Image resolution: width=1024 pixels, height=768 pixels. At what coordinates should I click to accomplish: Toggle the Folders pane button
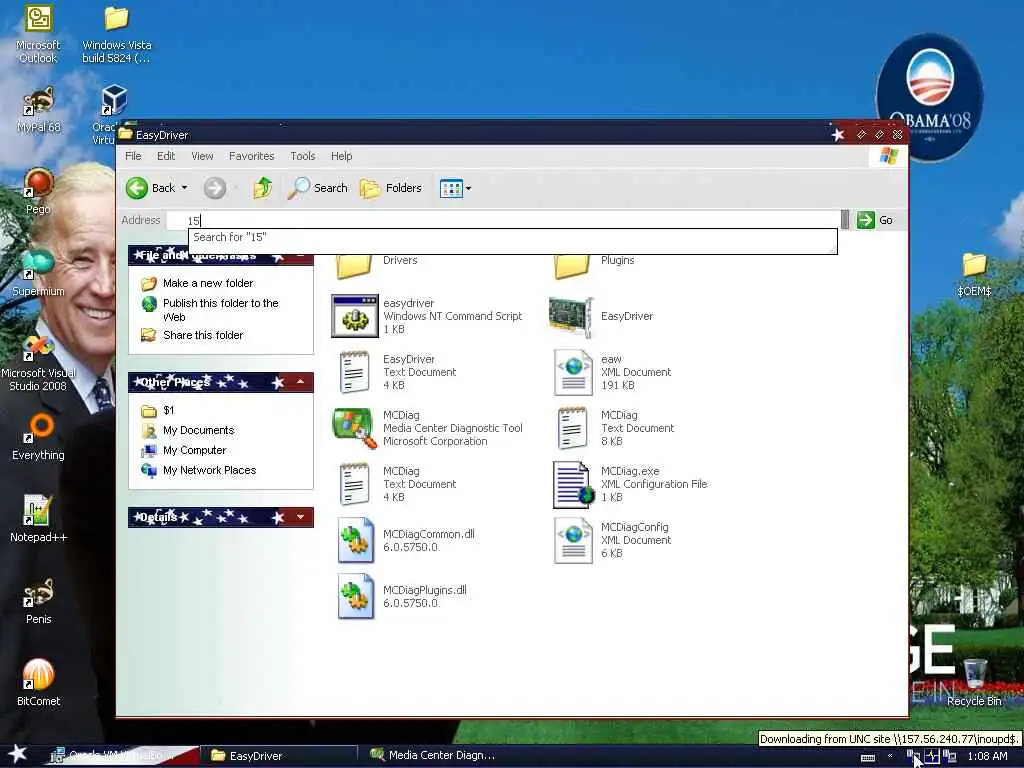point(391,188)
